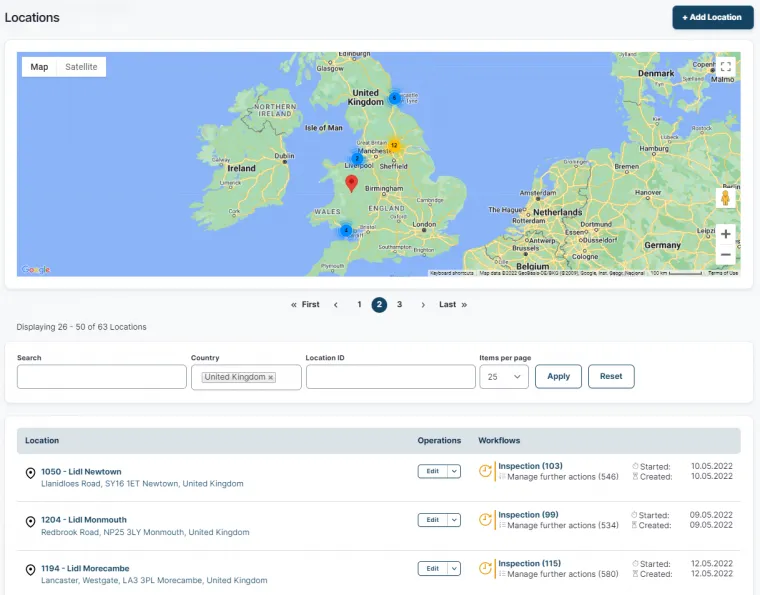Pick up the Street View pegman
Viewport: 760px width, 595px height.
coord(725,198)
